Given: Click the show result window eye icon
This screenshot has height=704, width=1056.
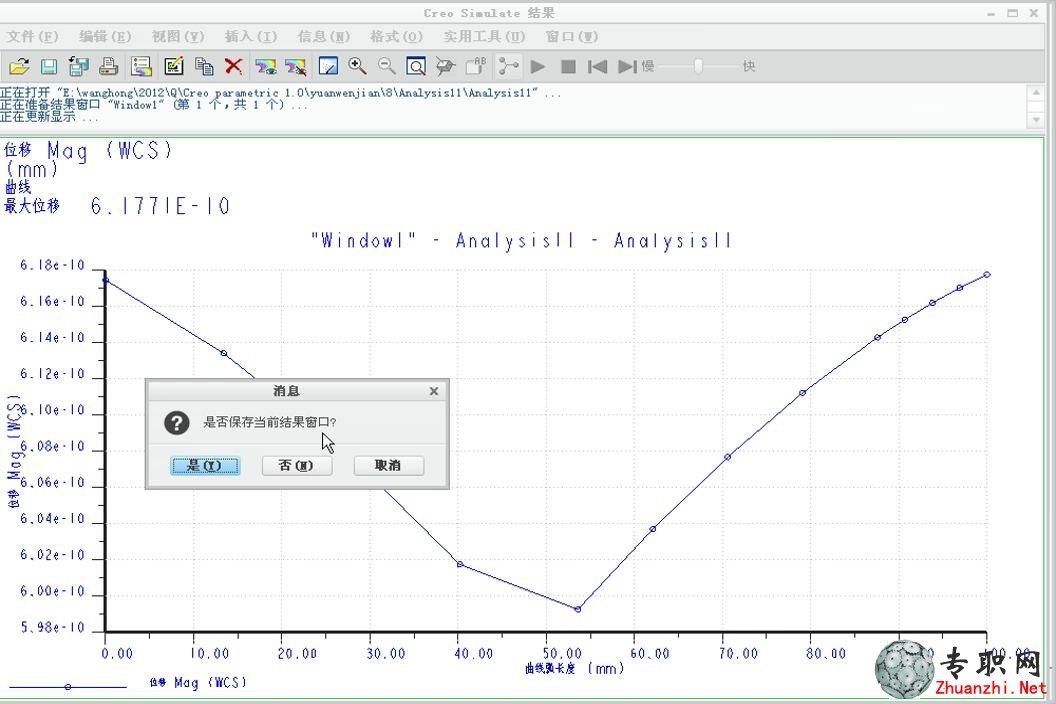Looking at the screenshot, I should click(x=265, y=66).
